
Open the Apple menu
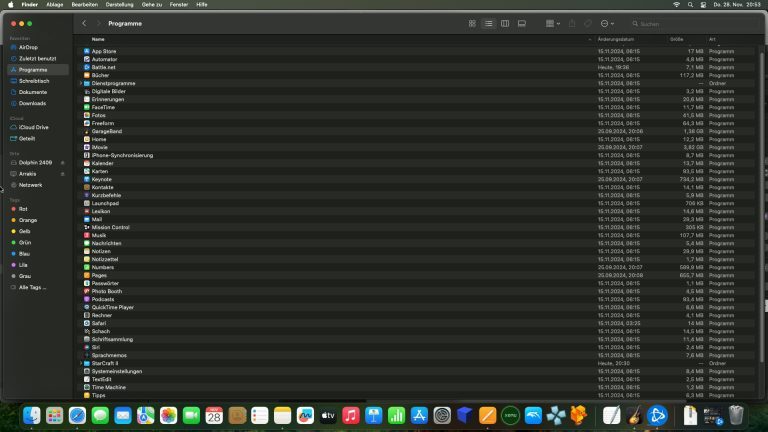coord(11,4)
